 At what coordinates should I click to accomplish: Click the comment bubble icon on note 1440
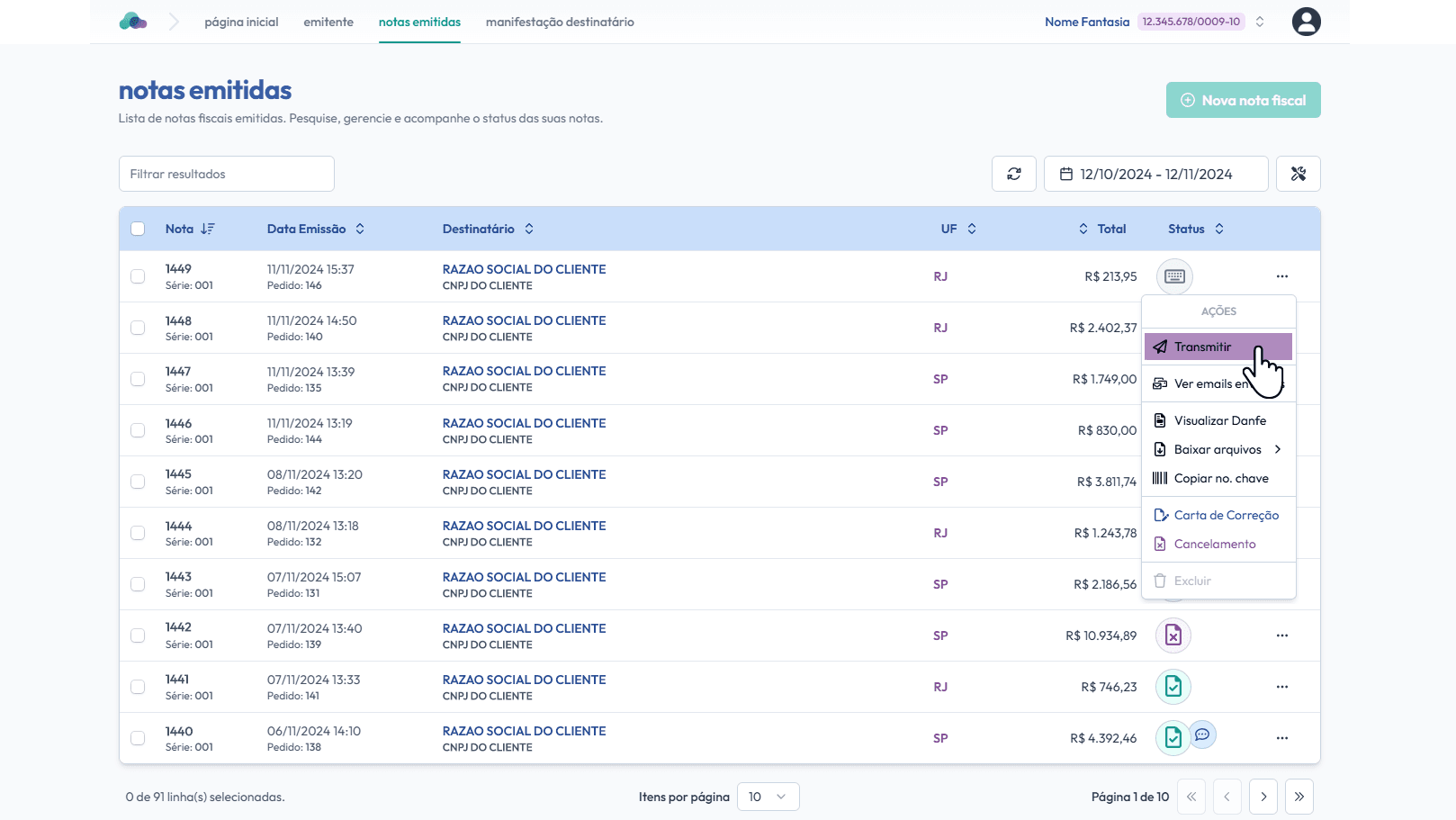[x=1202, y=734]
